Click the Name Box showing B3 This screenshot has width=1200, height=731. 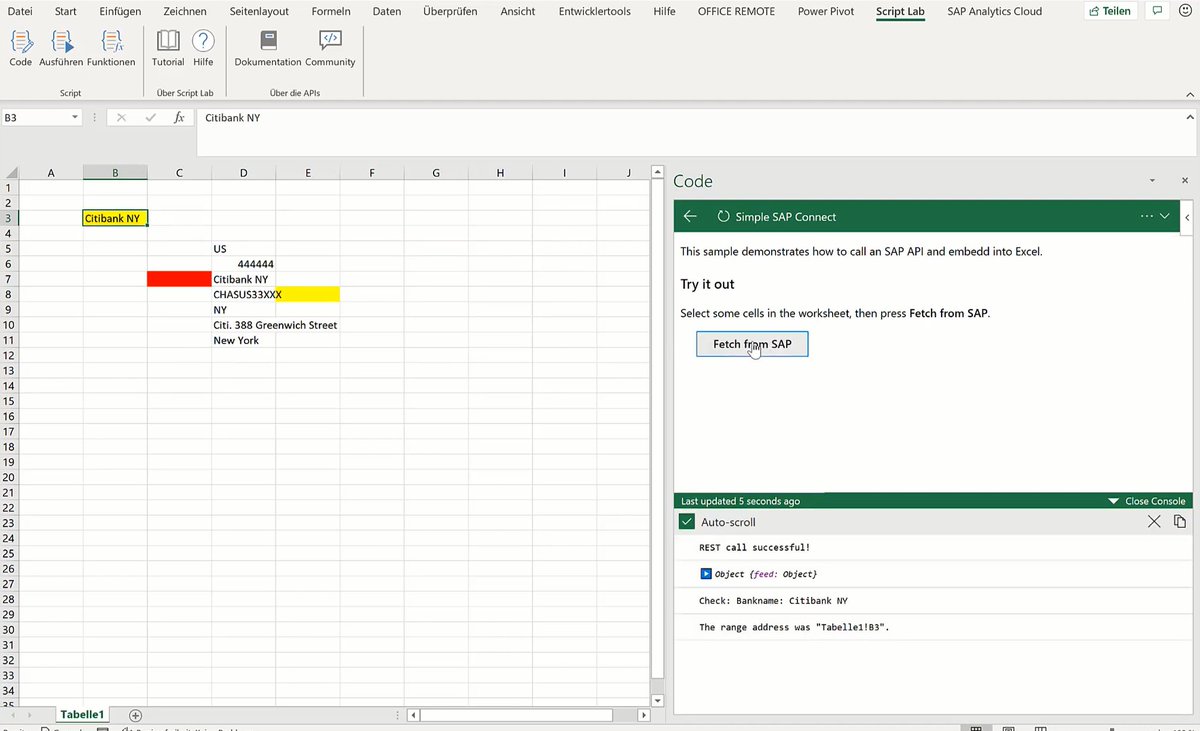[35, 118]
